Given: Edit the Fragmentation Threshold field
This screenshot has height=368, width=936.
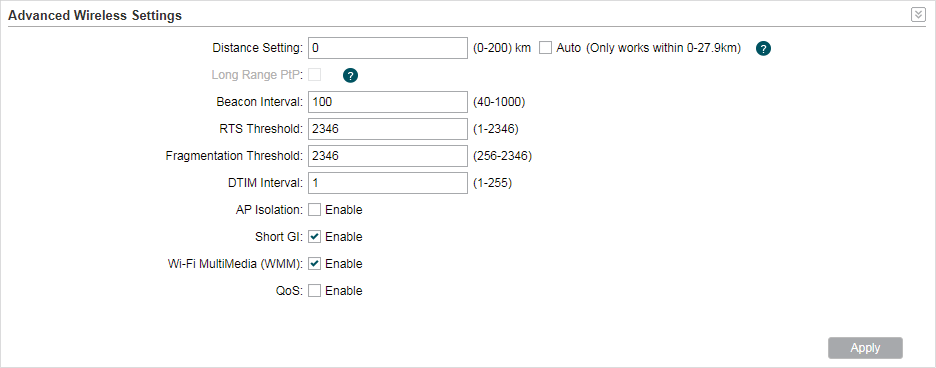Looking at the screenshot, I should [x=388, y=156].
